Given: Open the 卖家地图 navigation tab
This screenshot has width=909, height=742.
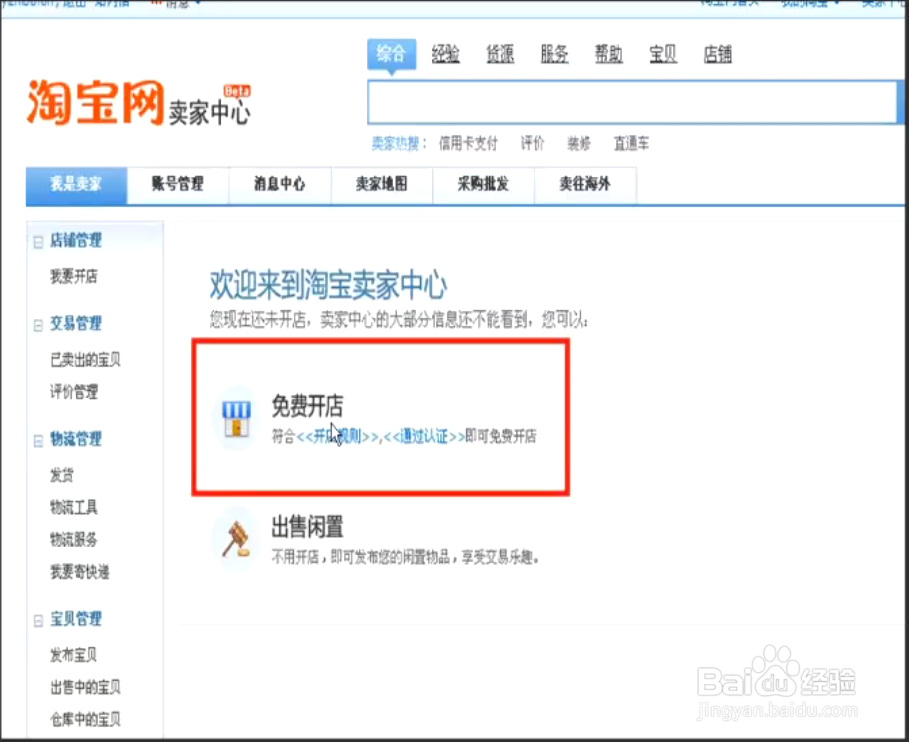Looking at the screenshot, I should tap(381, 185).
